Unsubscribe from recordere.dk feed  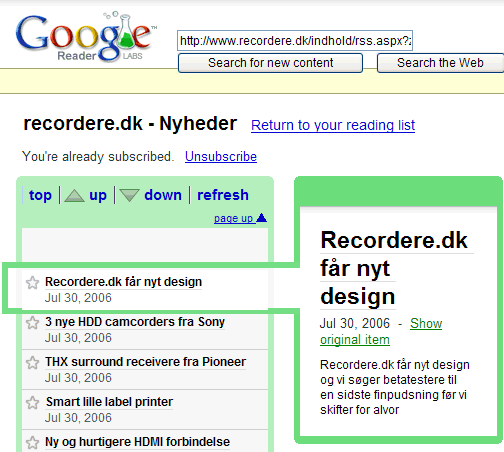pos(221,157)
